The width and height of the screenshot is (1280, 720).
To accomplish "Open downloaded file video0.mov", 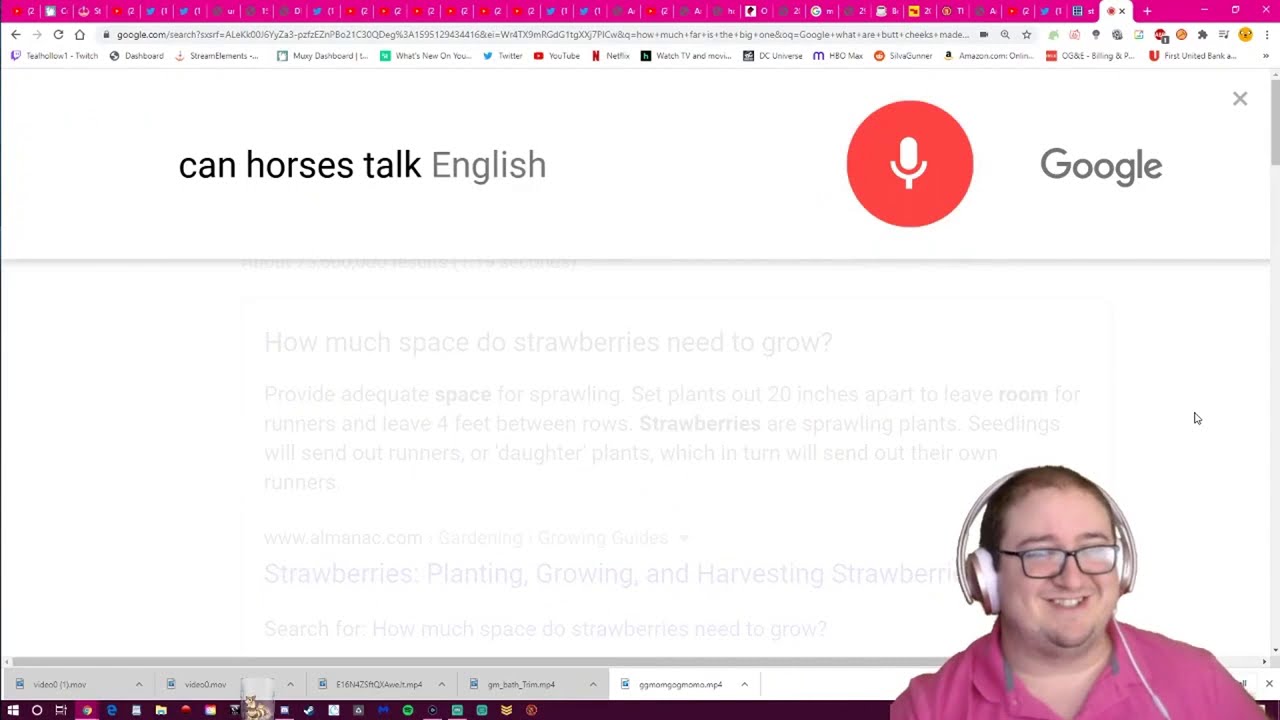I will [205, 684].
